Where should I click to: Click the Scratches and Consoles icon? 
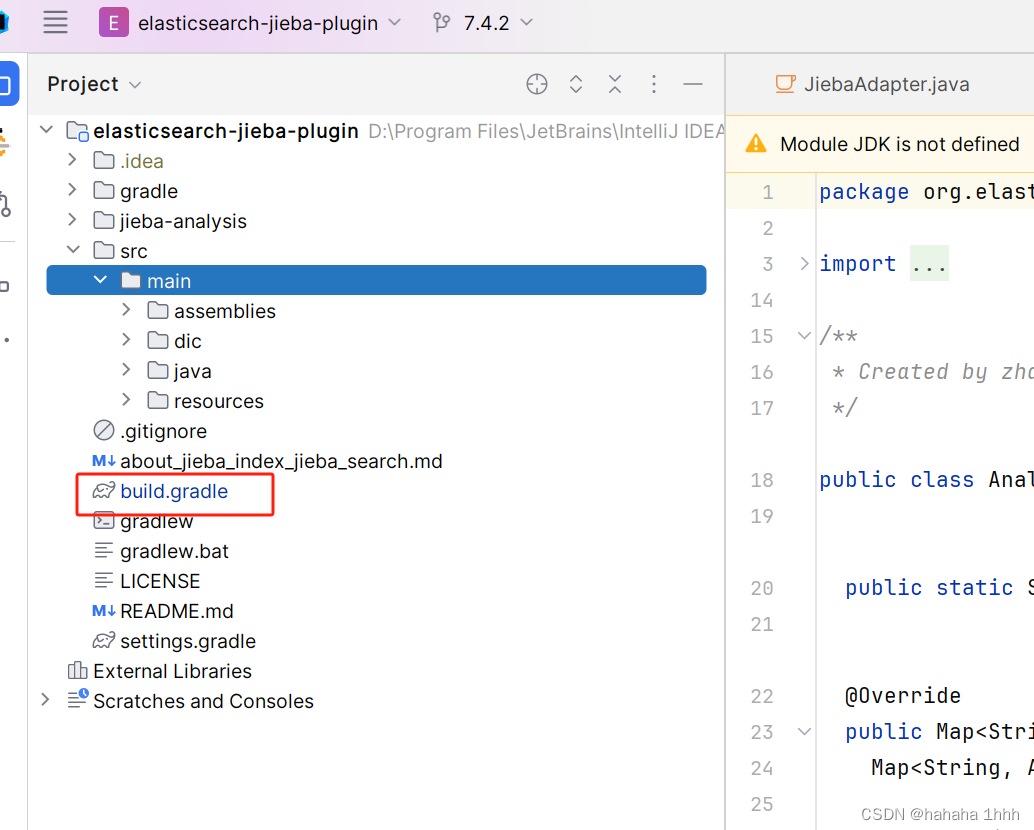77,699
